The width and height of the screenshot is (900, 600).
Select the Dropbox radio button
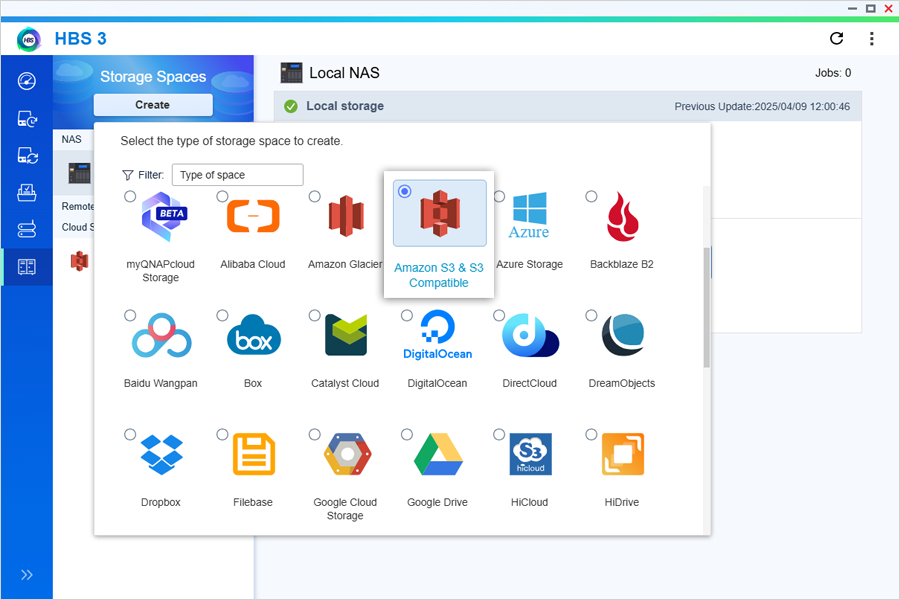(130, 434)
